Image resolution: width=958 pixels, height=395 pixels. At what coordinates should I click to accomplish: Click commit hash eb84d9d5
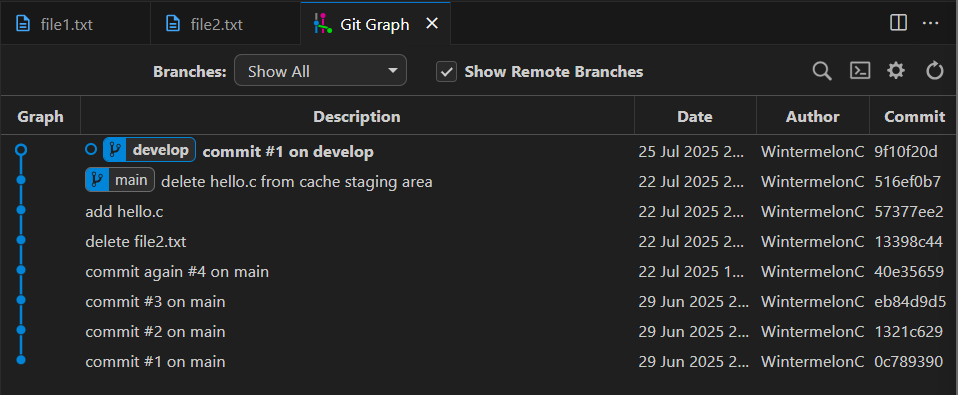[909, 302]
